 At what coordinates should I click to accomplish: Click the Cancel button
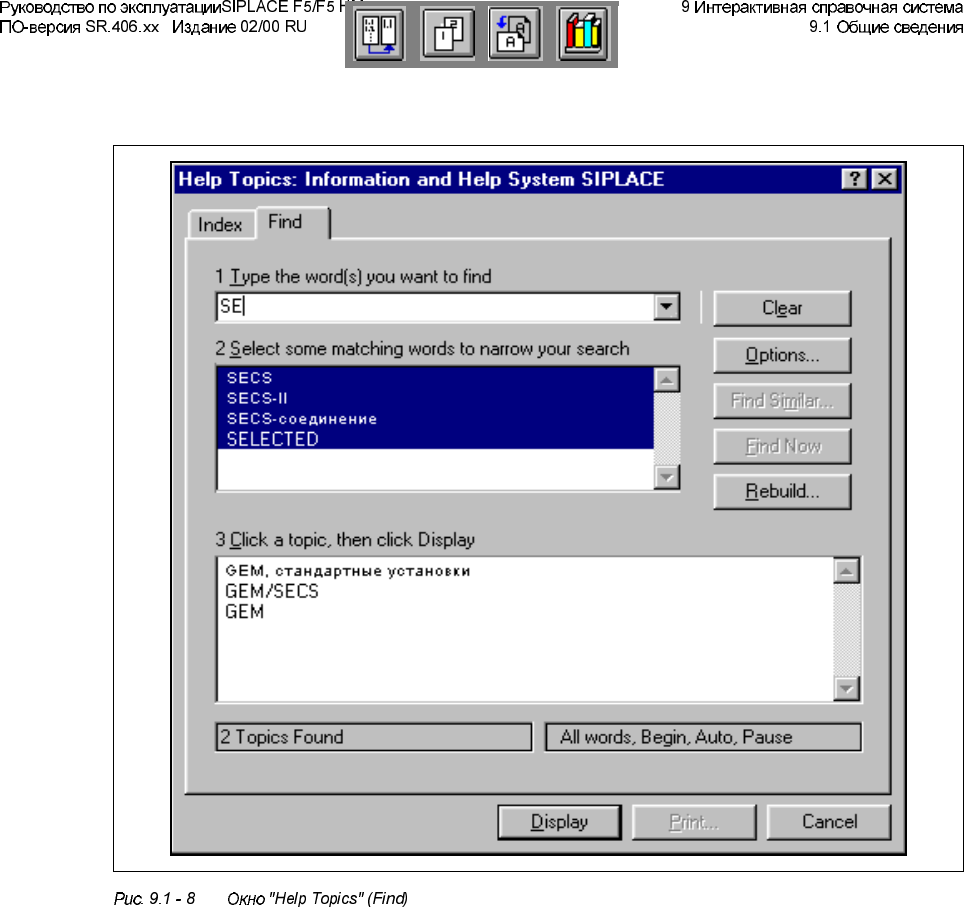(829, 822)
